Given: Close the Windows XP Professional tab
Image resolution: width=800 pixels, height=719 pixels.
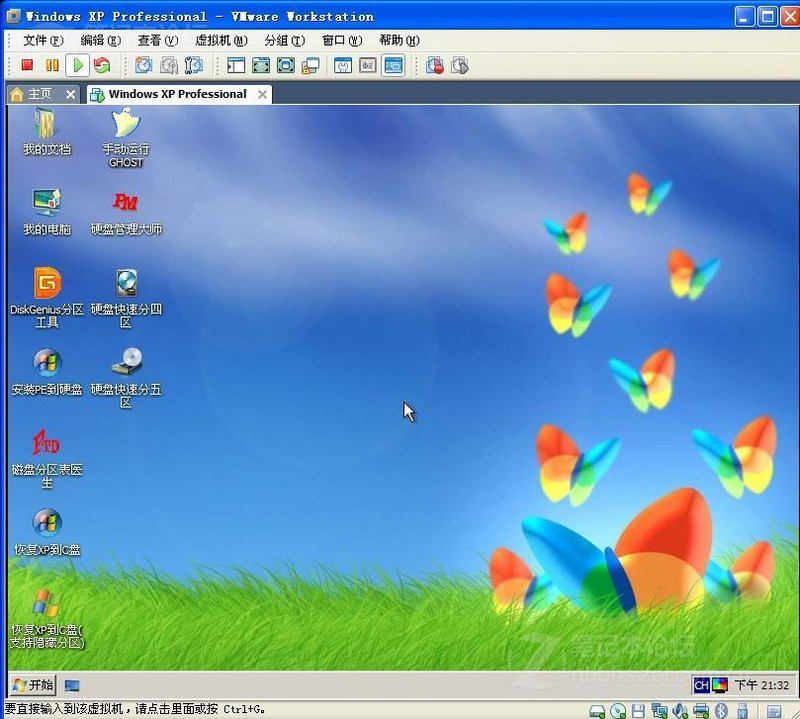Looking at the screenshot, I should coord(263,94).
